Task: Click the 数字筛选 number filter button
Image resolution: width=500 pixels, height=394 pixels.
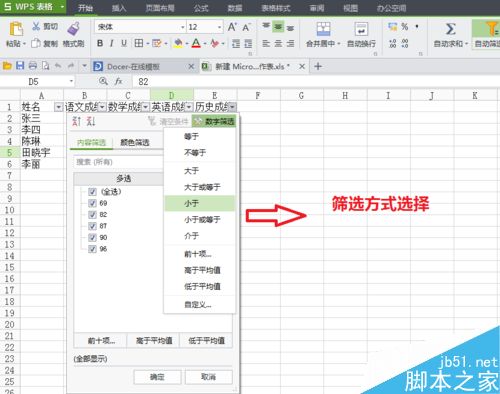Action: (x=214, y=121)
